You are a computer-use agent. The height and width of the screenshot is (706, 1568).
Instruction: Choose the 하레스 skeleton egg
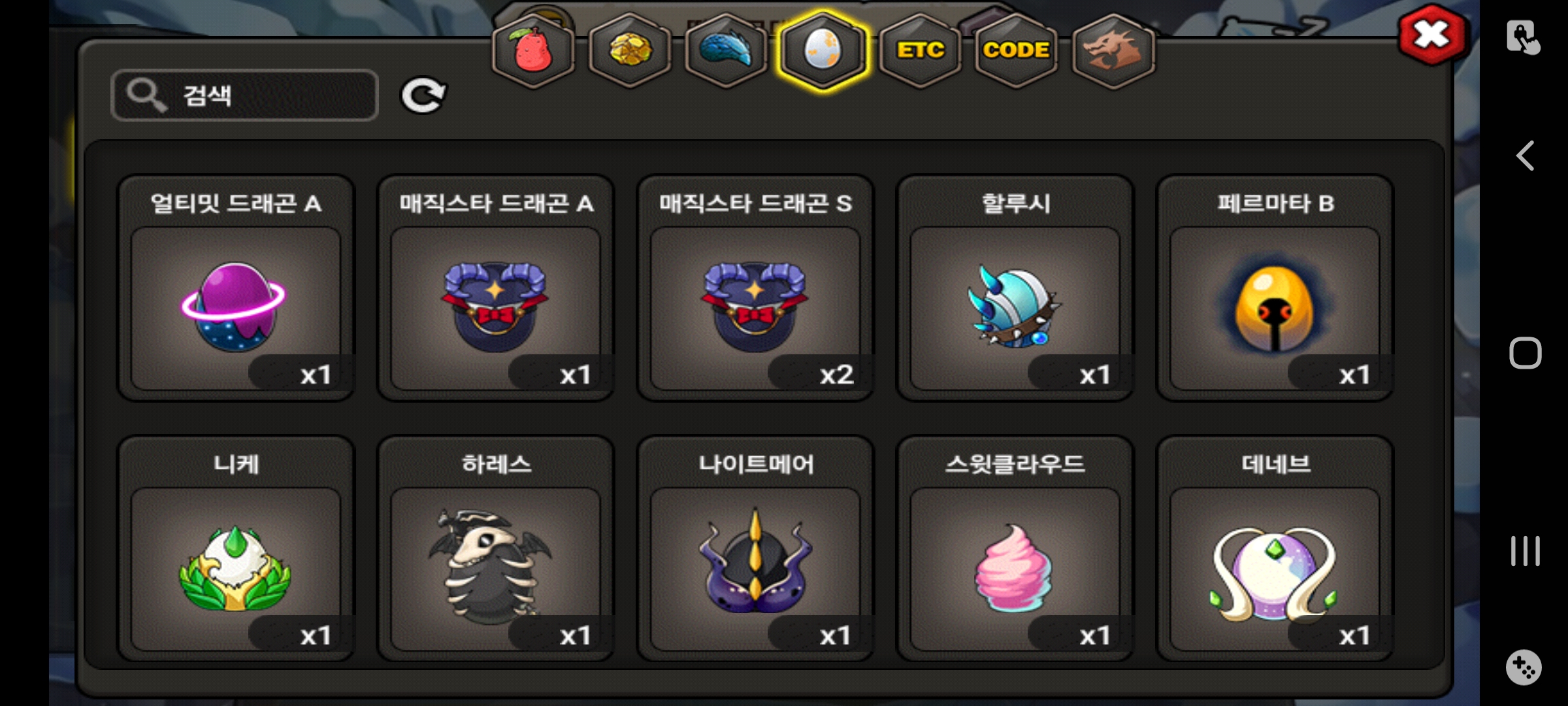click(x=496, y=548)
